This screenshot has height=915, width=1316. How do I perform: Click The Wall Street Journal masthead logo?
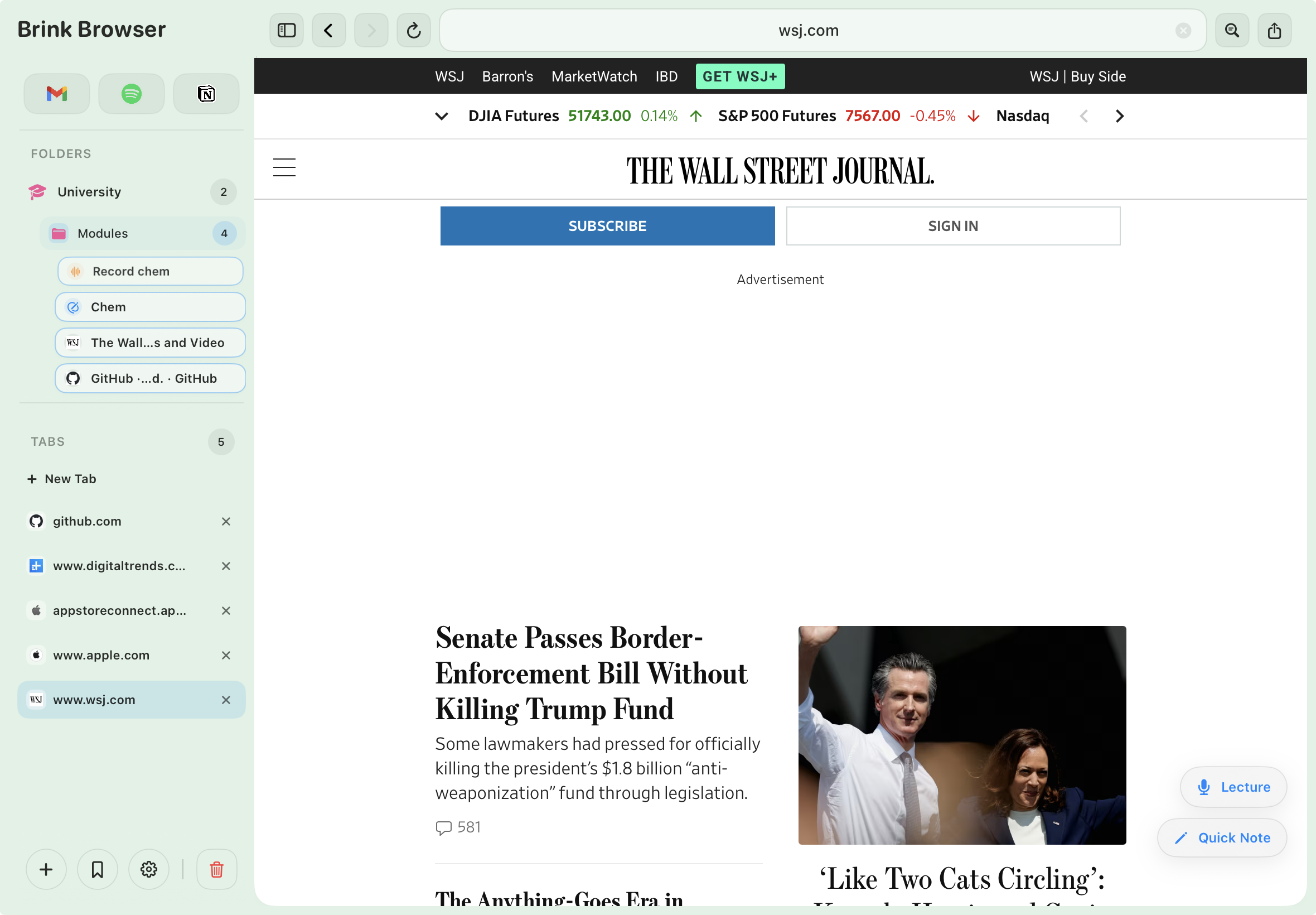pos(780,170)
